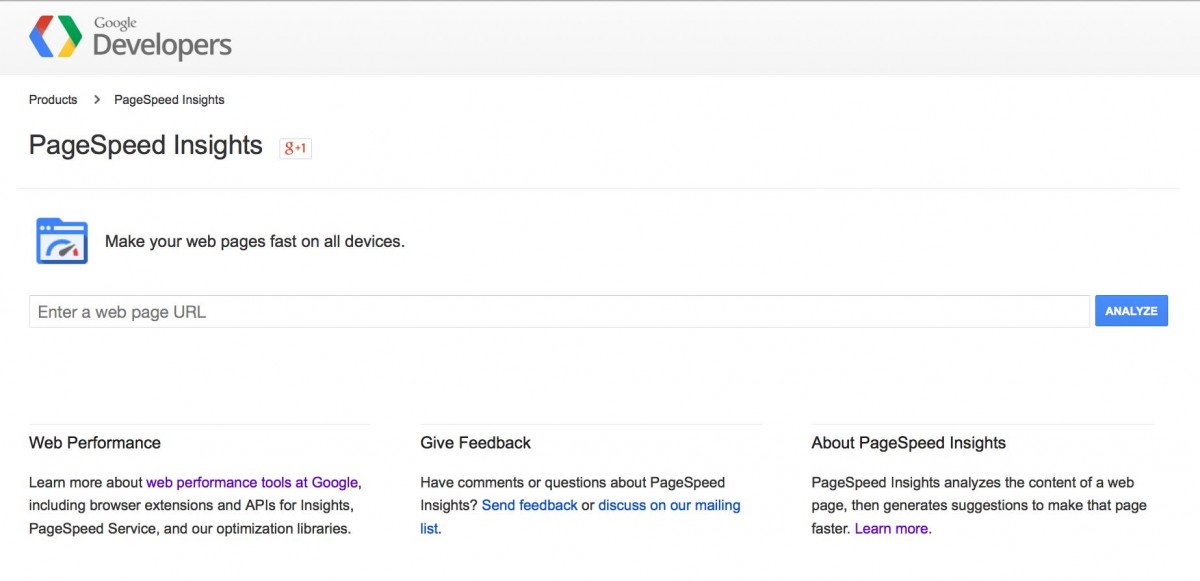
Task: Click the Analyze button
Action: [x=1131, y=311]
